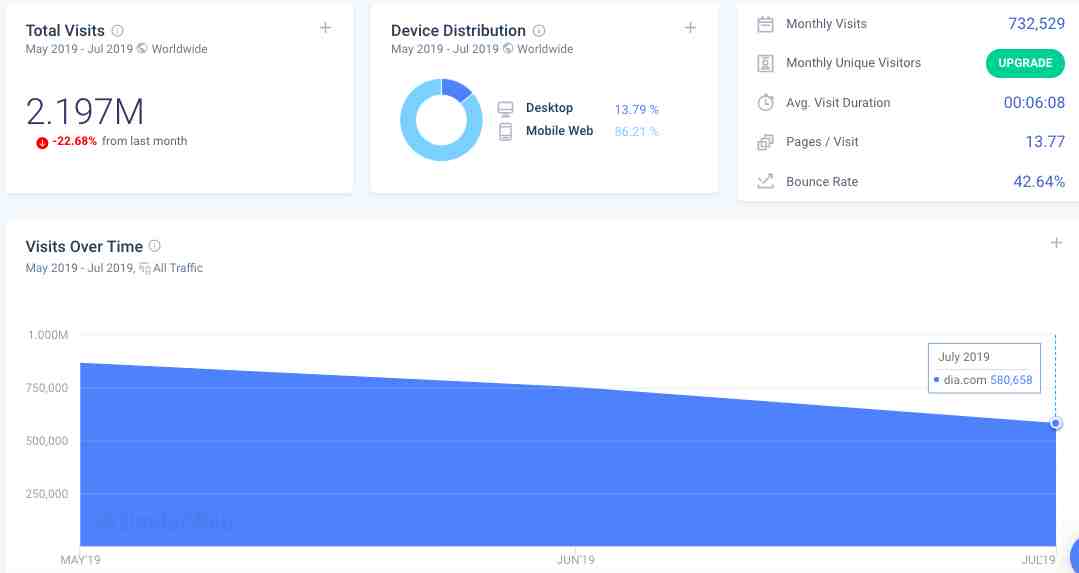Click the Mobile Web phone icon
This screenshot has width=1079, height=573.
click(x=505, y=131)
